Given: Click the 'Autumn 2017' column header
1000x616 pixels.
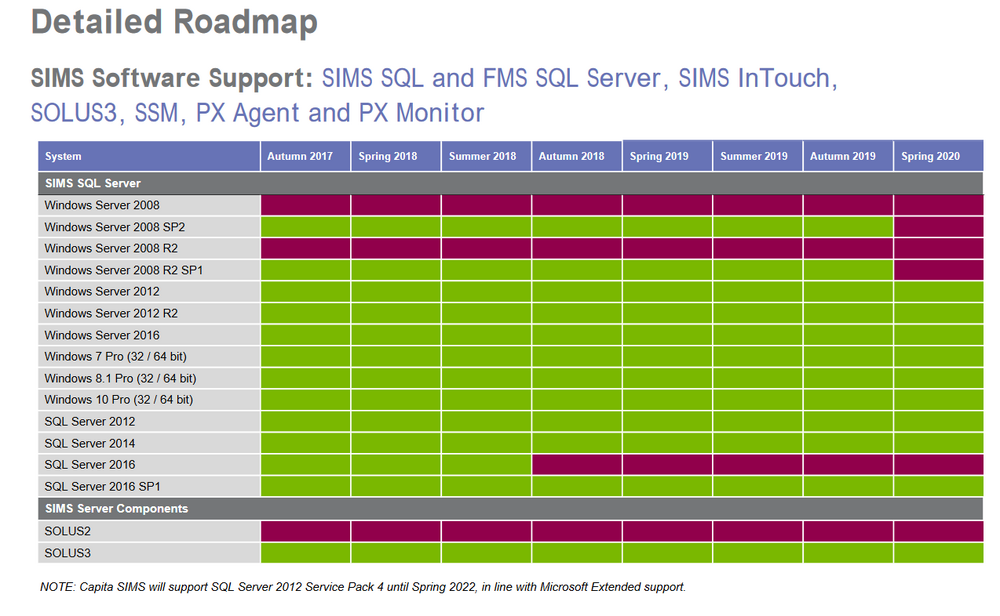Looking at the screenshot, I should pos(305,156).
